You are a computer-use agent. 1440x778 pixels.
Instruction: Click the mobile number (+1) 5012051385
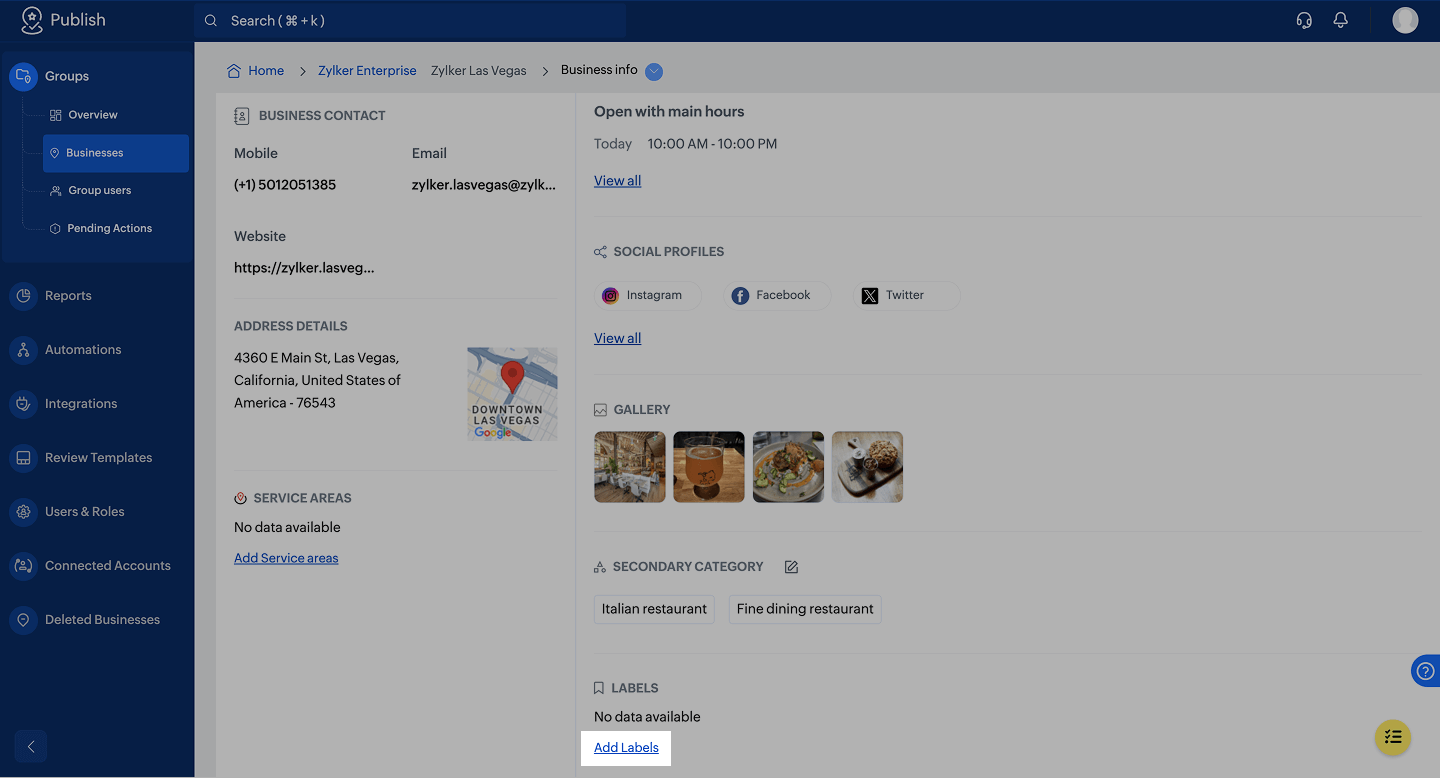coord(285,185)
